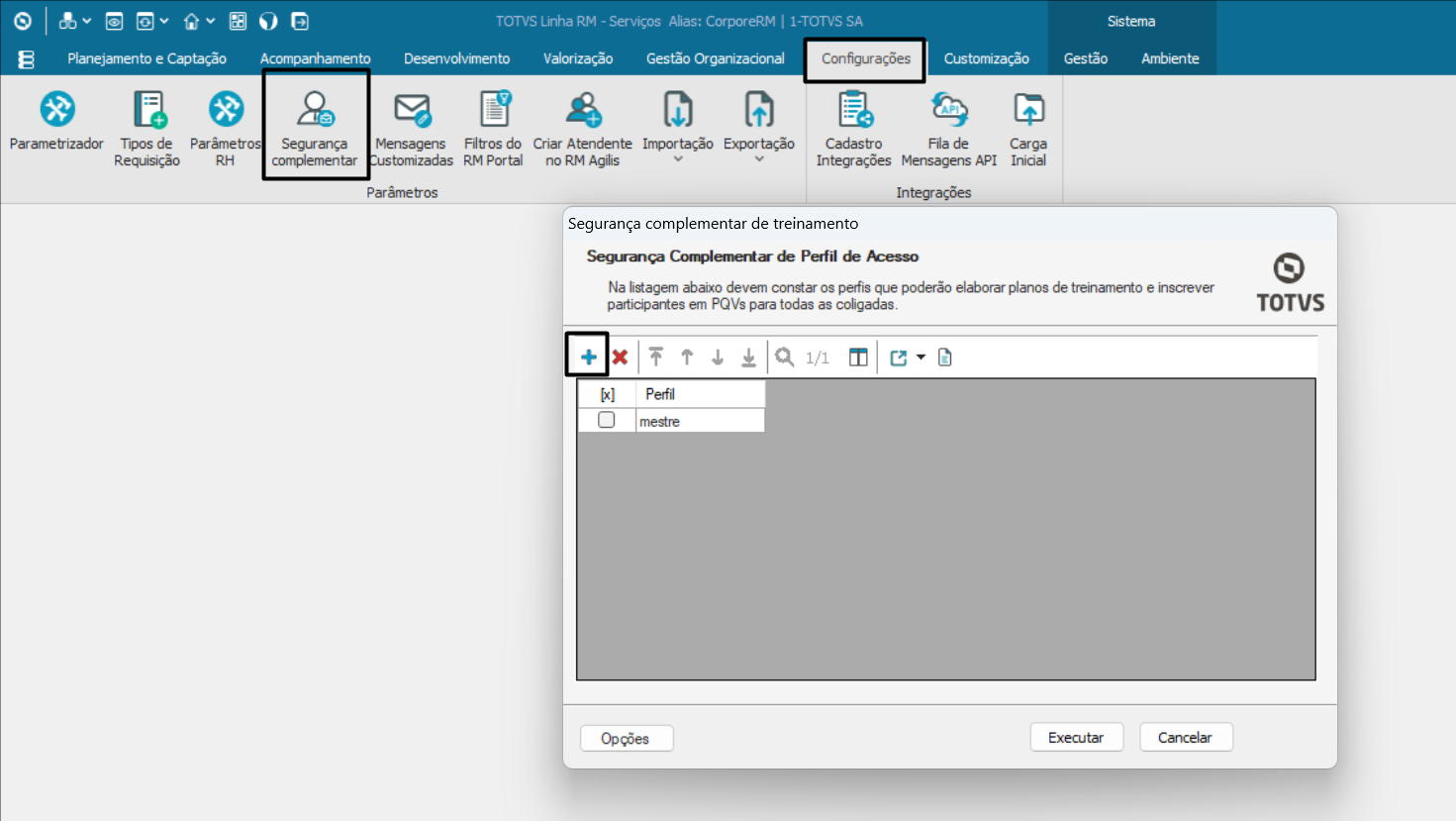Click the four-squares grid icon in title bar
The width and height of the screenshot is (1456, 821).
238,21
